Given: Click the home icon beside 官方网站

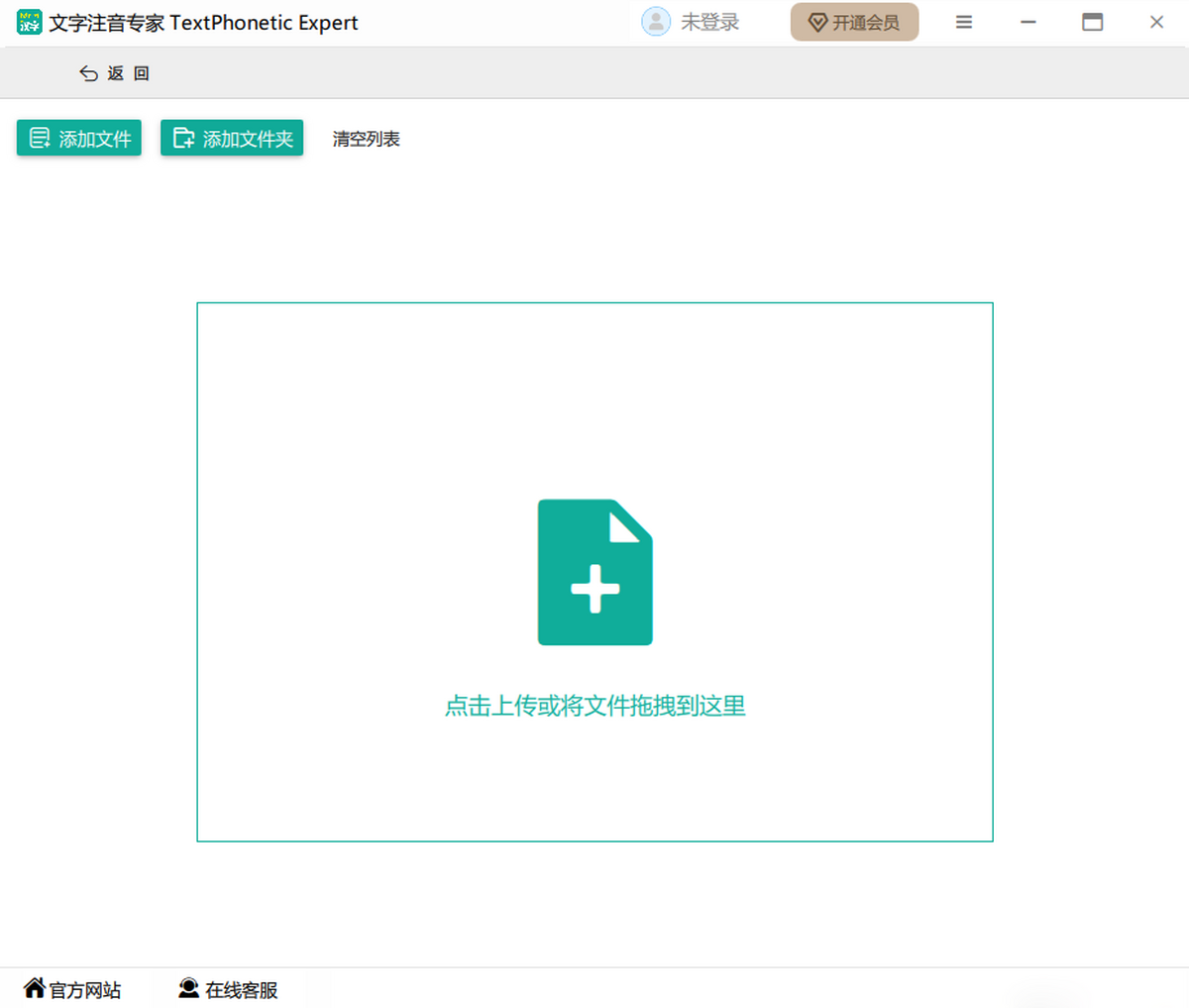Looking at the screenshot, I should pyautogui.click(x=35, y=988).
